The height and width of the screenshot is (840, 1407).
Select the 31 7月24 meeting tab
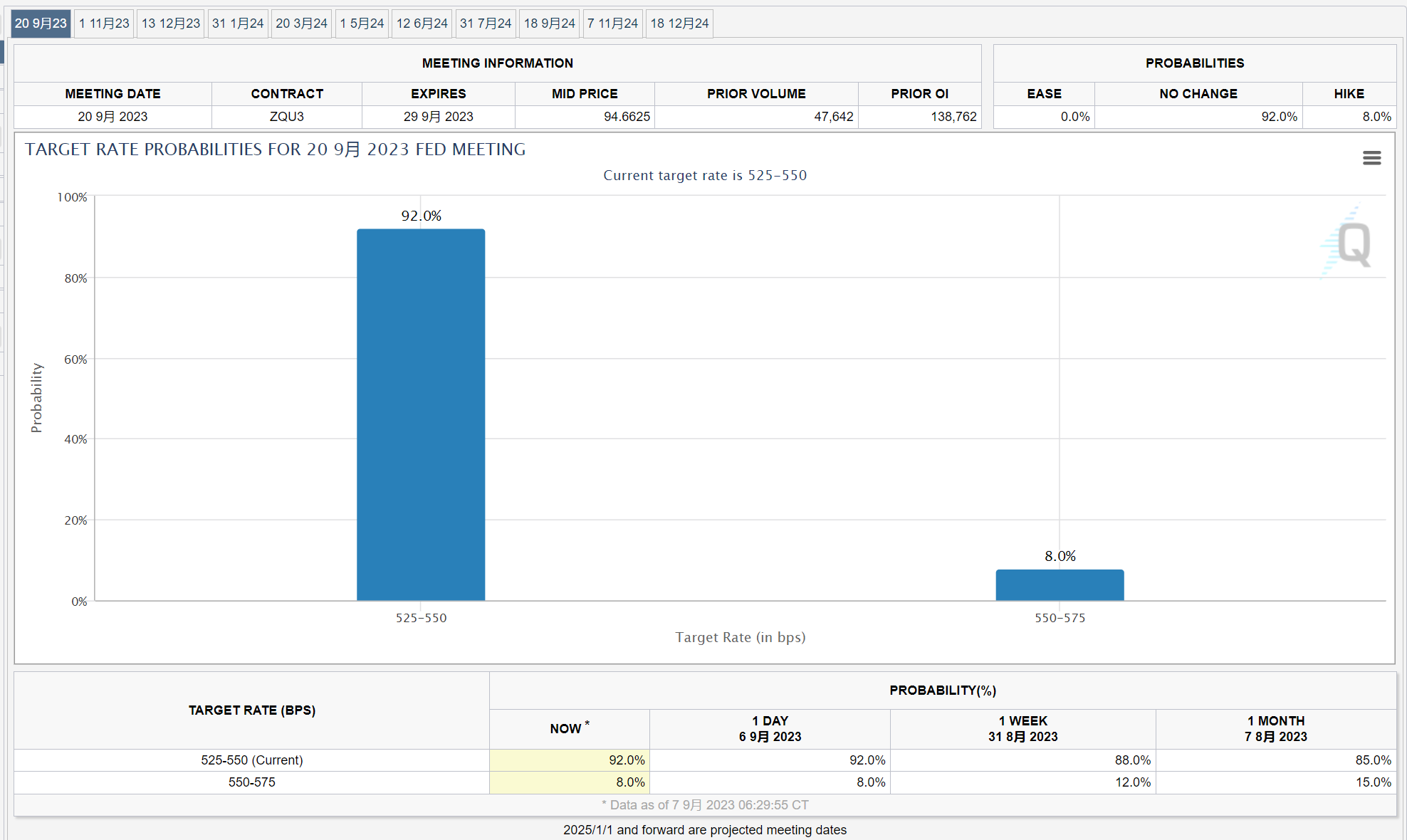486,23
